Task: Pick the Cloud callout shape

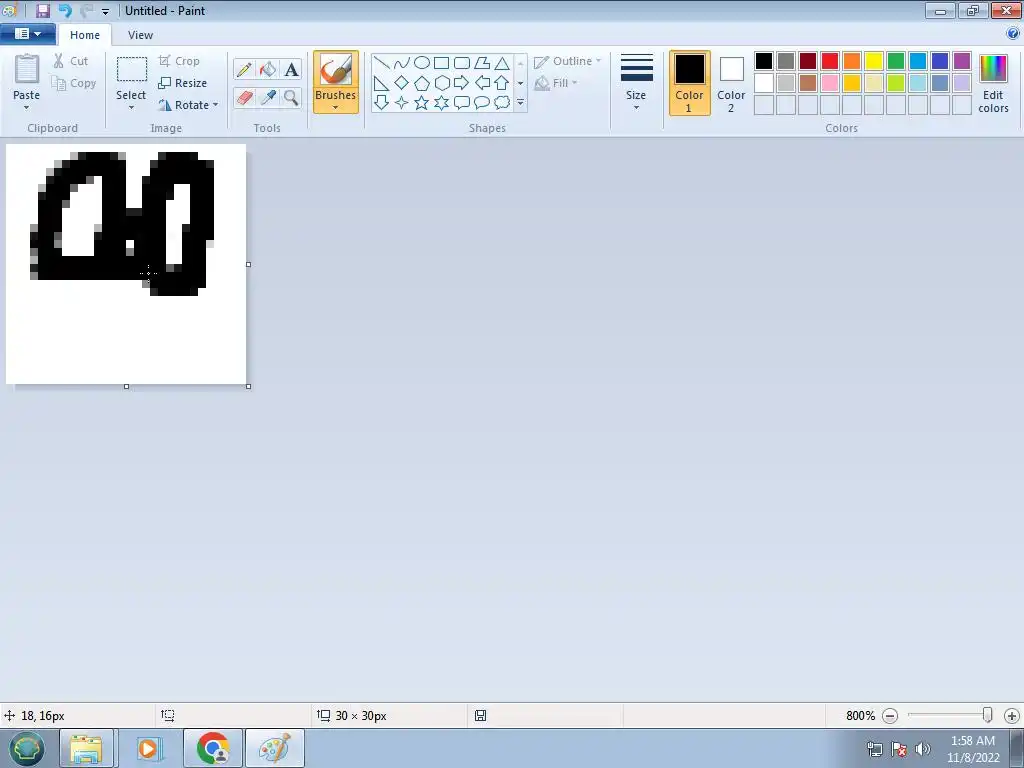Action: click(x=502, y=103)
